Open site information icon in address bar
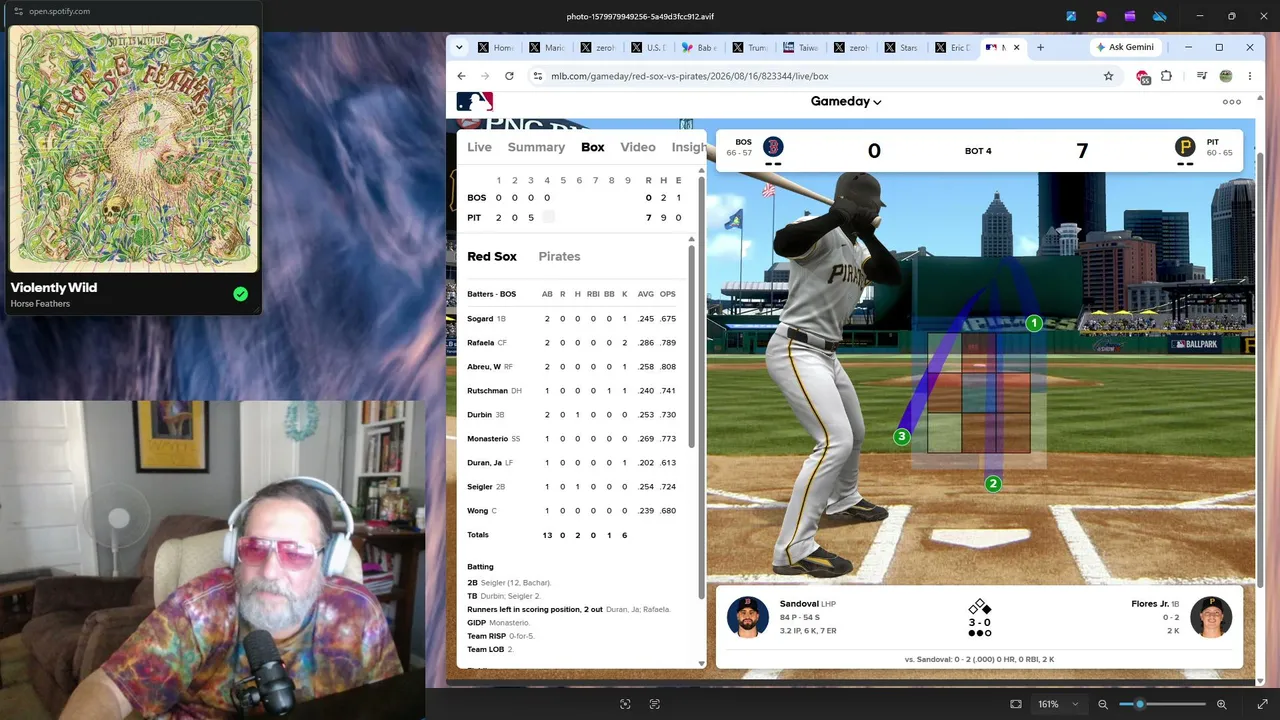1280x720 pixels. [x=537, y=76]
